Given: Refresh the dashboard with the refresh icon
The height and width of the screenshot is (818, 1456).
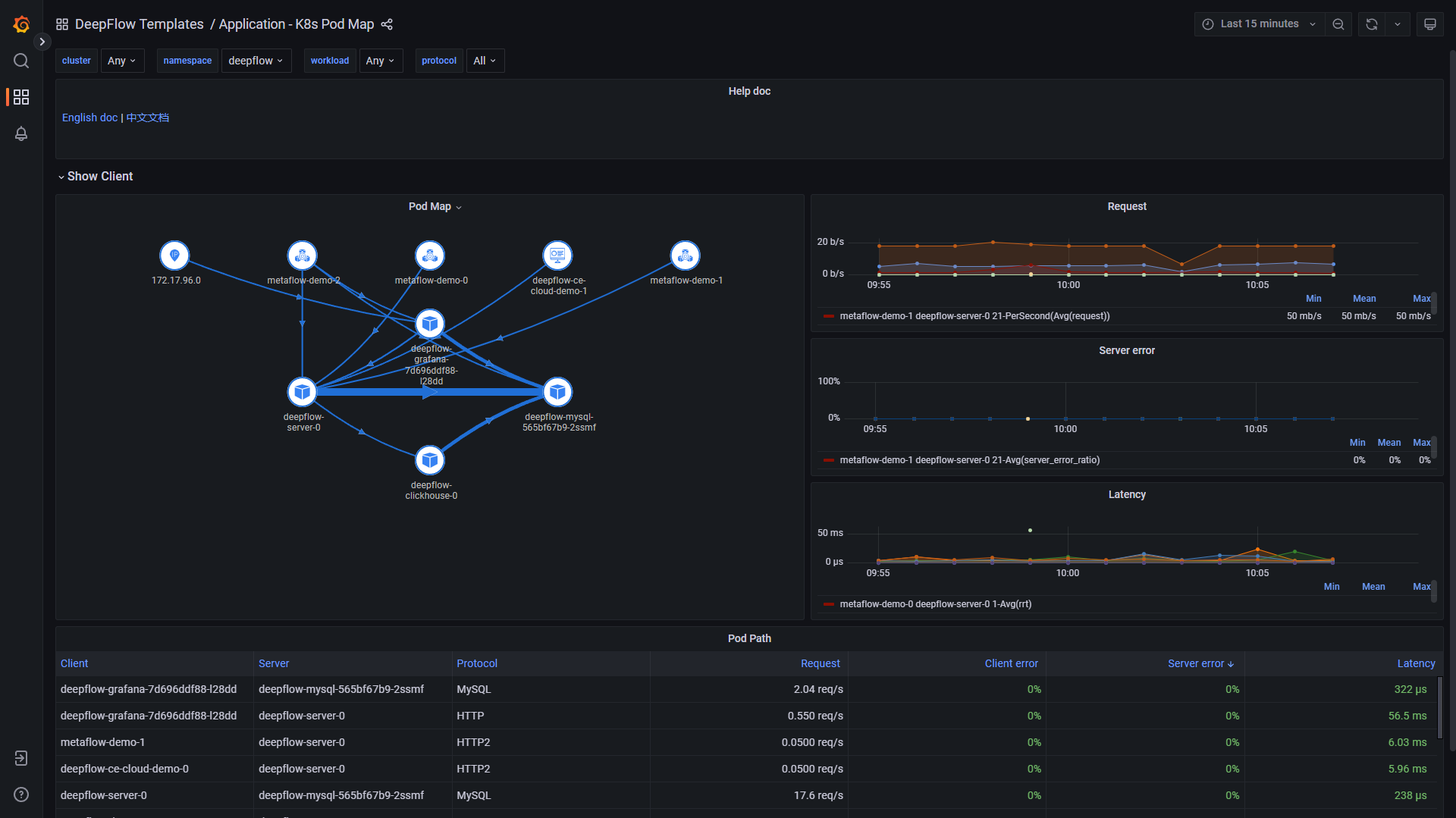Looking at the screenshot, I should point(1372,24).
